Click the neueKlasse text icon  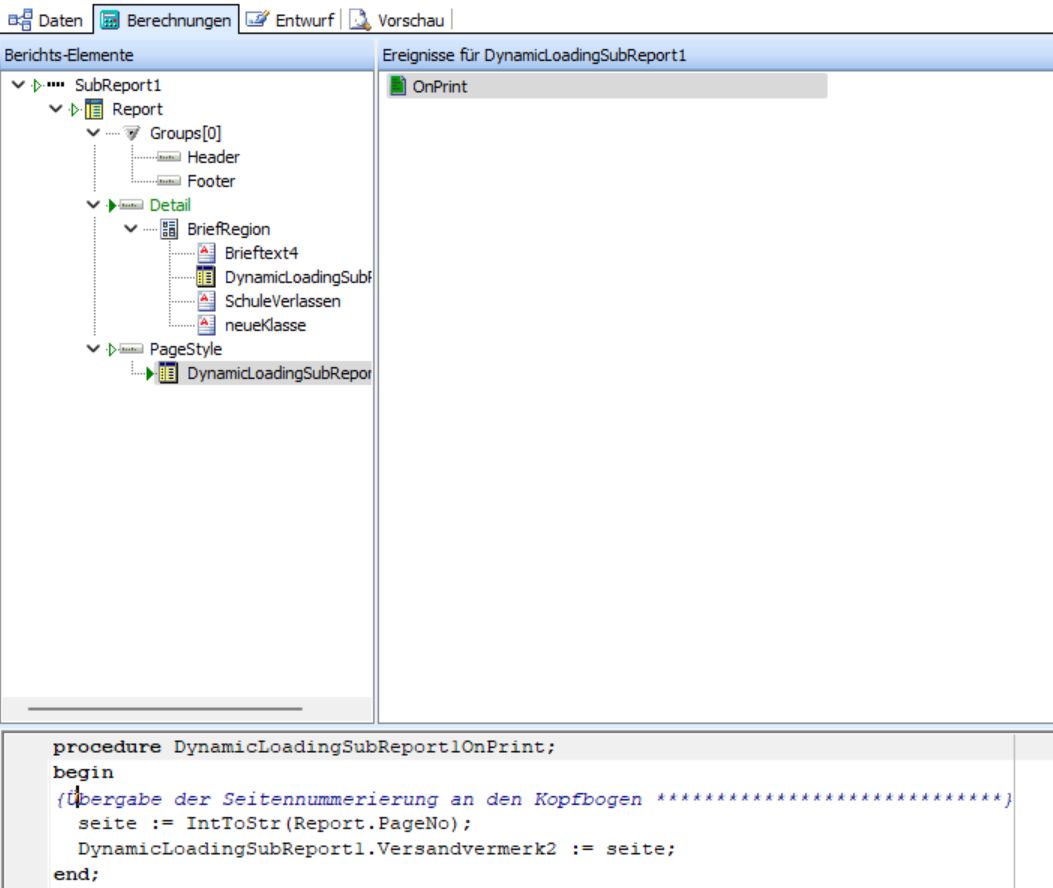click(206, 325)
